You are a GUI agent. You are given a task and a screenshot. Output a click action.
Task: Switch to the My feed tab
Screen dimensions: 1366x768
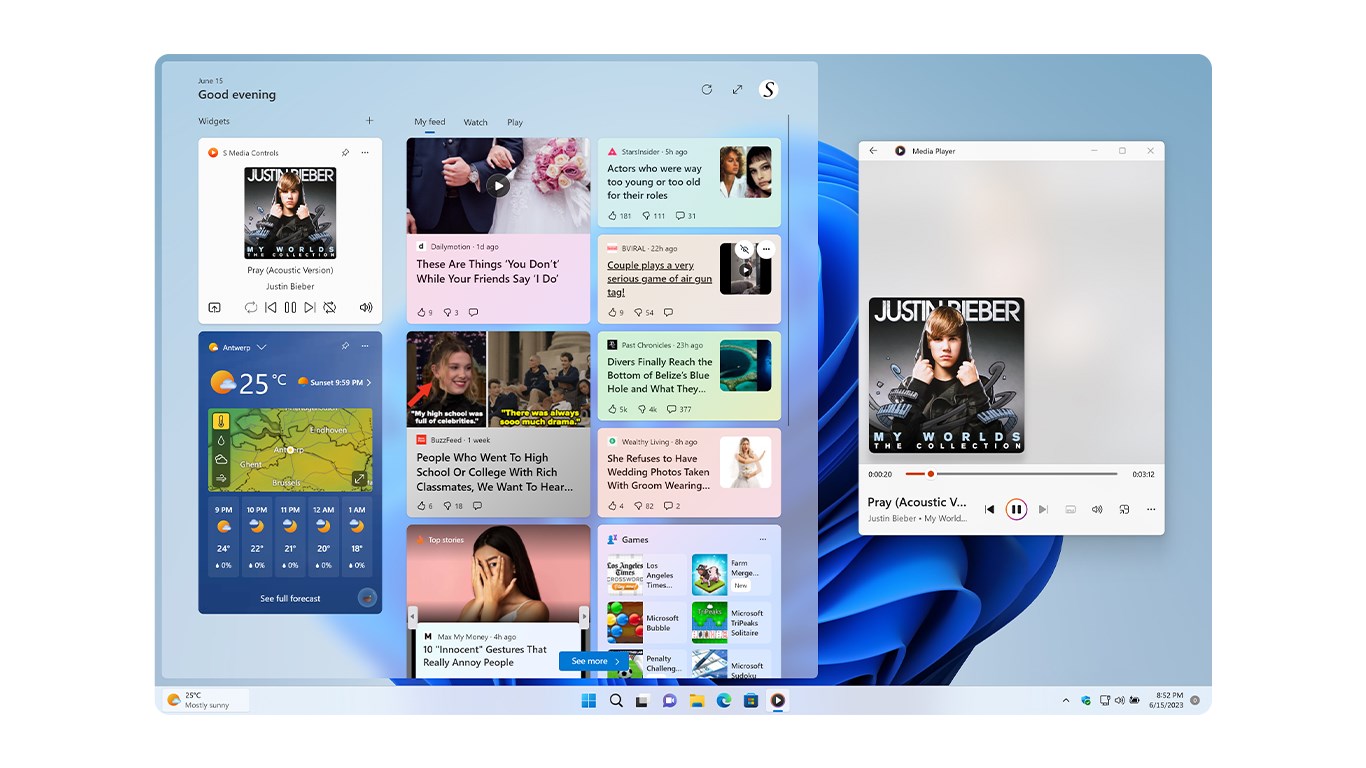[430, 122]
